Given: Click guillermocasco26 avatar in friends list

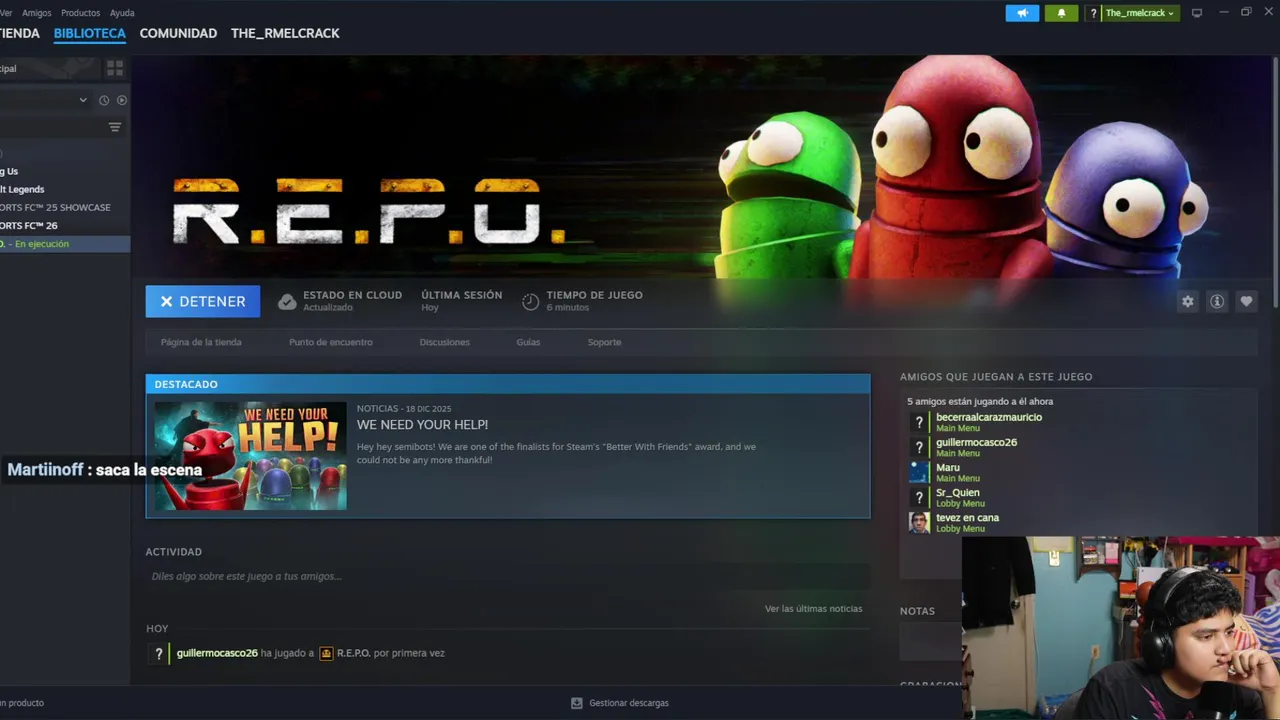Looking at the screenshot, I should coord(919,447).
